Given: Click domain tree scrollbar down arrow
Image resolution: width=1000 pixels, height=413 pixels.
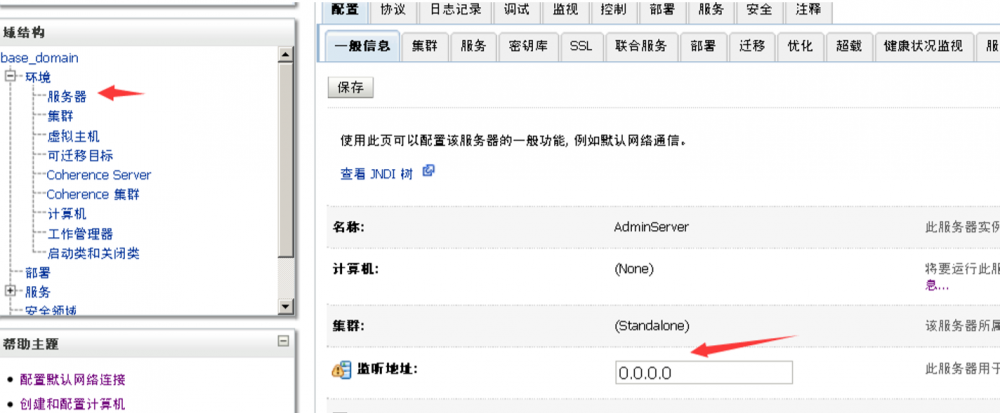Looking at the screenshot, I should (286, 308).
